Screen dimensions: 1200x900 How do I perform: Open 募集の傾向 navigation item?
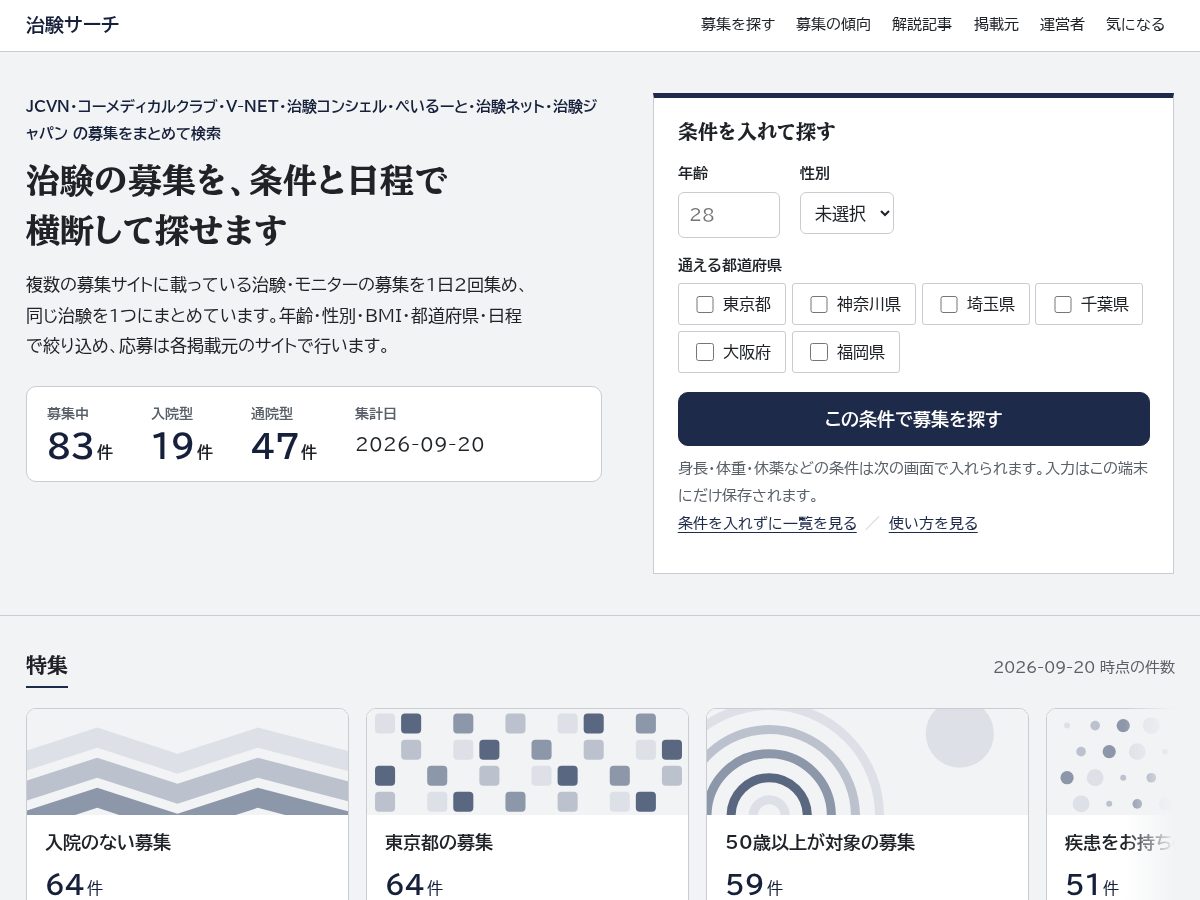(833, 25)
